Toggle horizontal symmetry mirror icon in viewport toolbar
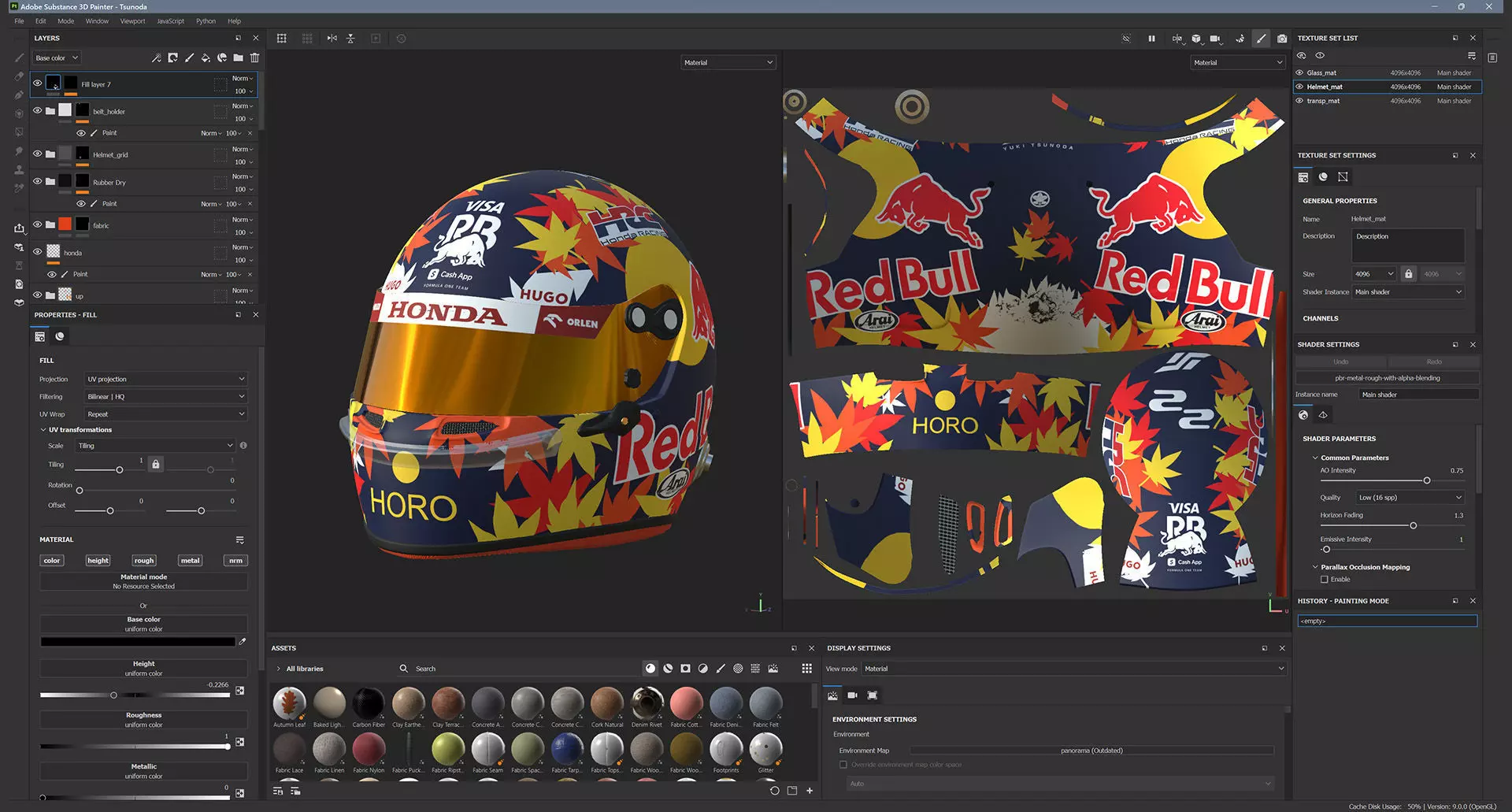Image resolution: width=1512 pixels, height=812 pixels. (332, 38)
